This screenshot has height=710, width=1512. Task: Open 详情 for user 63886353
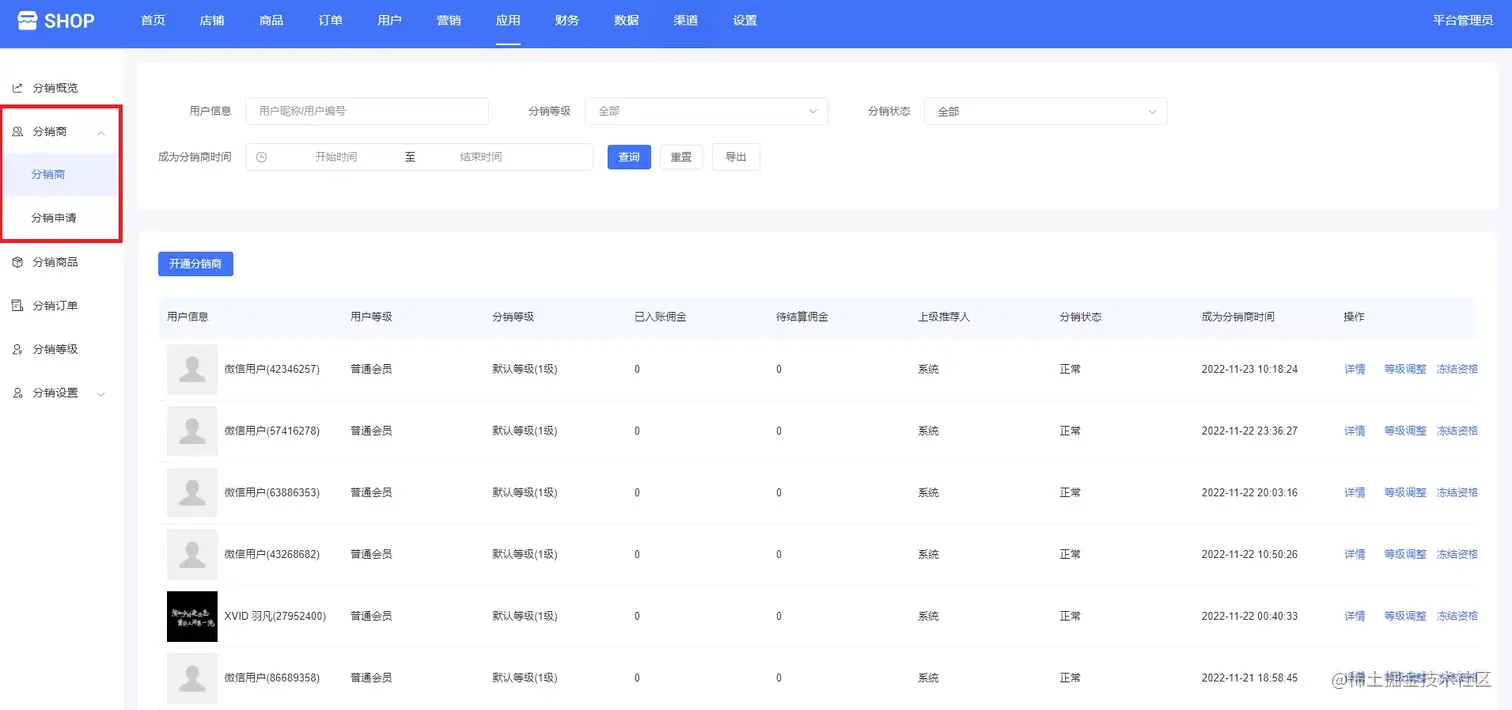[1355, 493]
